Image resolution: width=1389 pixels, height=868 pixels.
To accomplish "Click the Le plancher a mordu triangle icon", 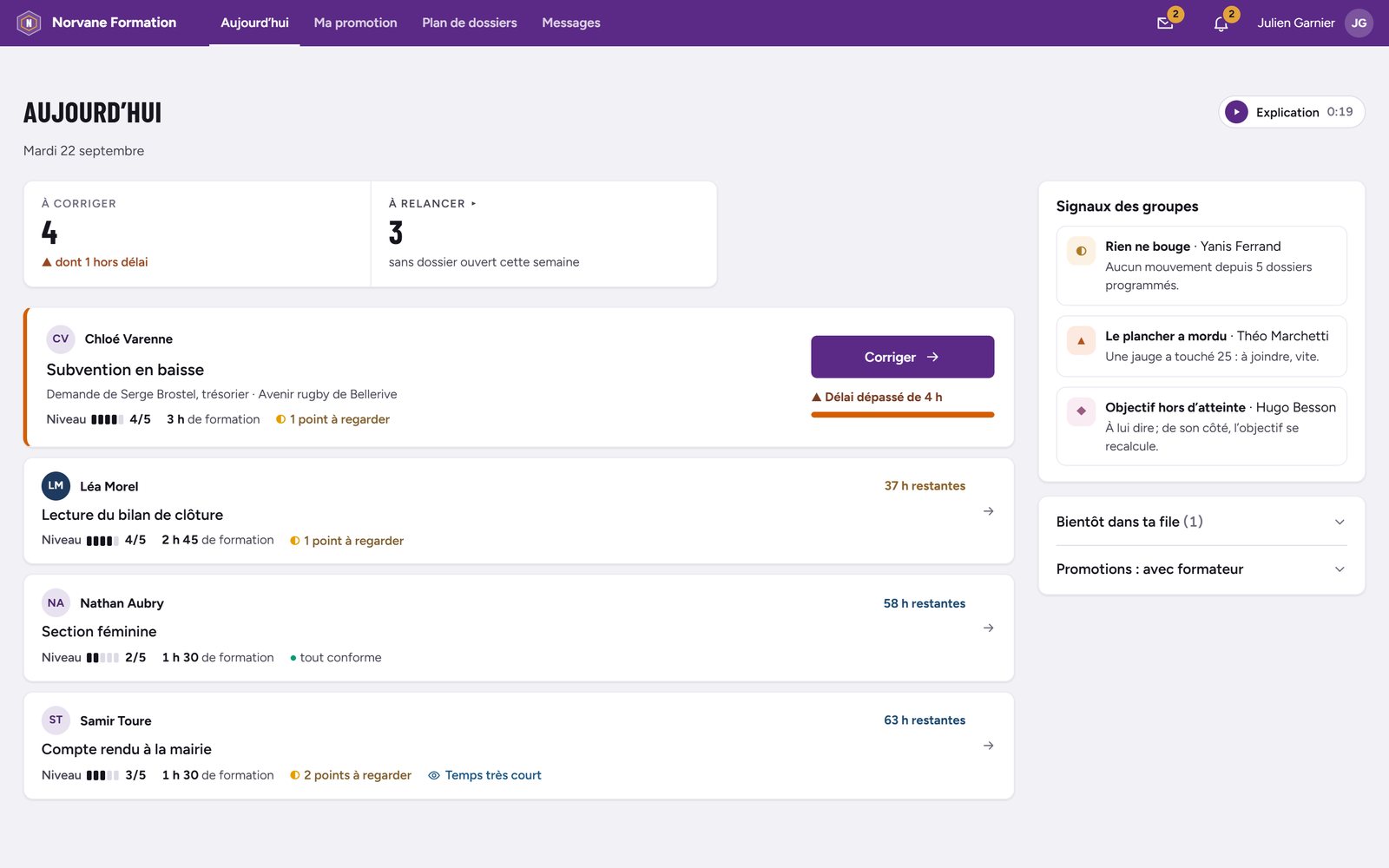I will 1081,340.
